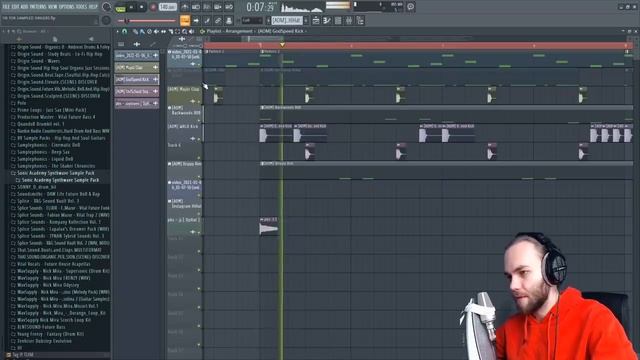Select the playlist Mute tool
The height and width of the screenshot is (360, 640).
point(156,31)
